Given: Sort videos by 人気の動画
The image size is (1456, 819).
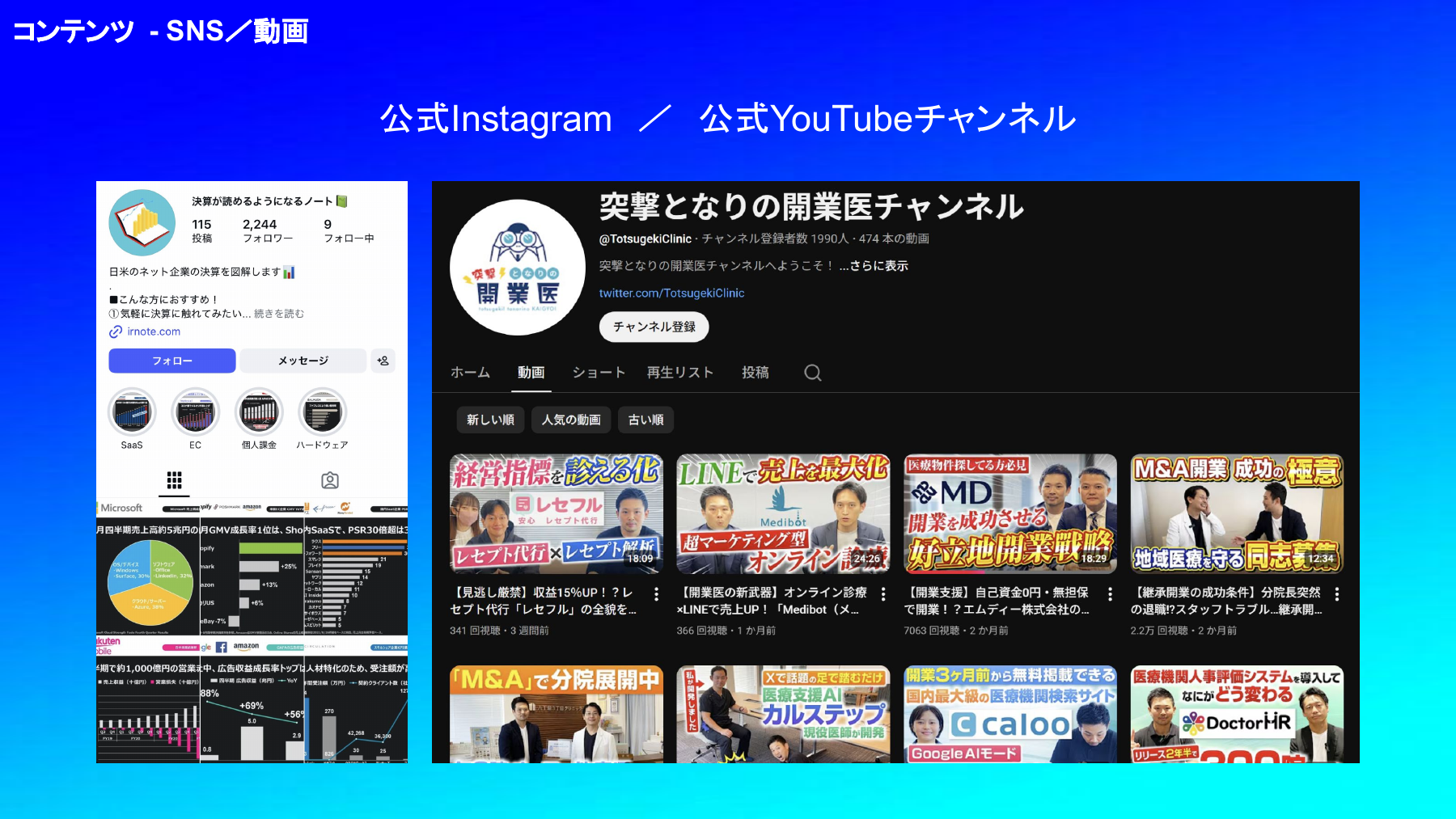Looking at the screenshot, I should tap(571, 420).
